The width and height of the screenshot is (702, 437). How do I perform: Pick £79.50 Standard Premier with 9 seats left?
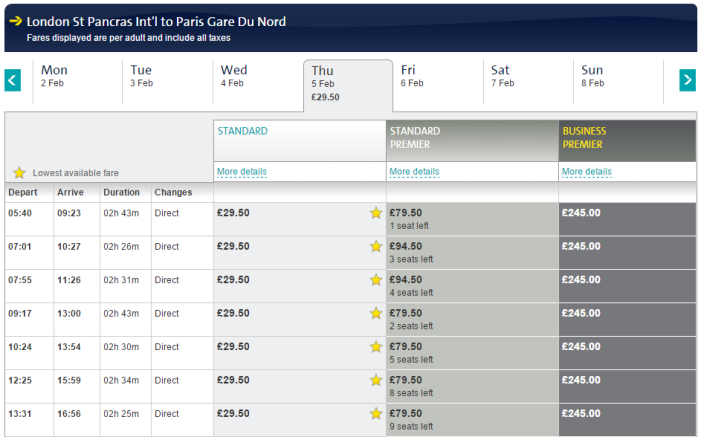point(472,420)
